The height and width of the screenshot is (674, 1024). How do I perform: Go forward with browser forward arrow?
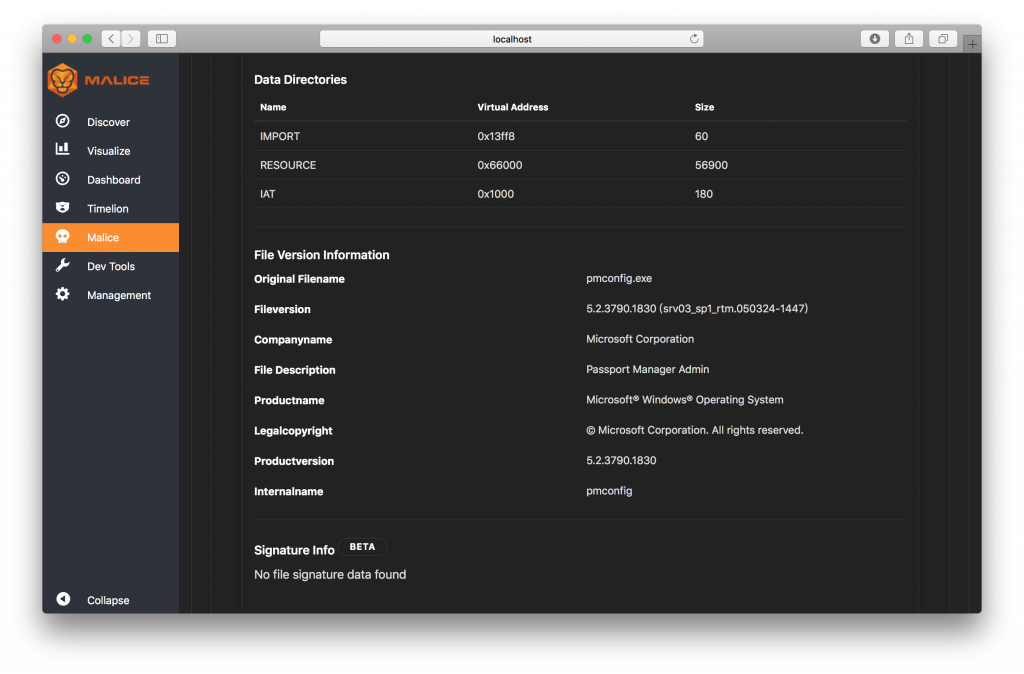tap(131, 39)
